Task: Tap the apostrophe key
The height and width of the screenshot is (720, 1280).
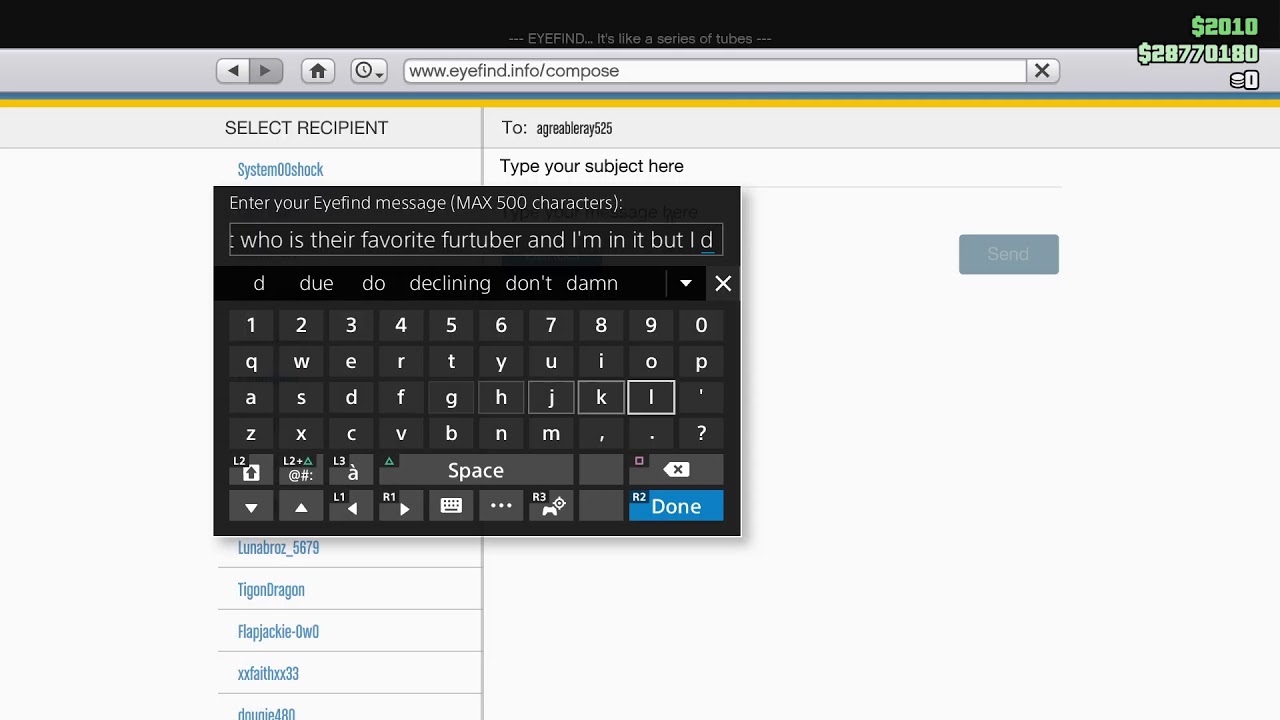Action: [701, 398]
